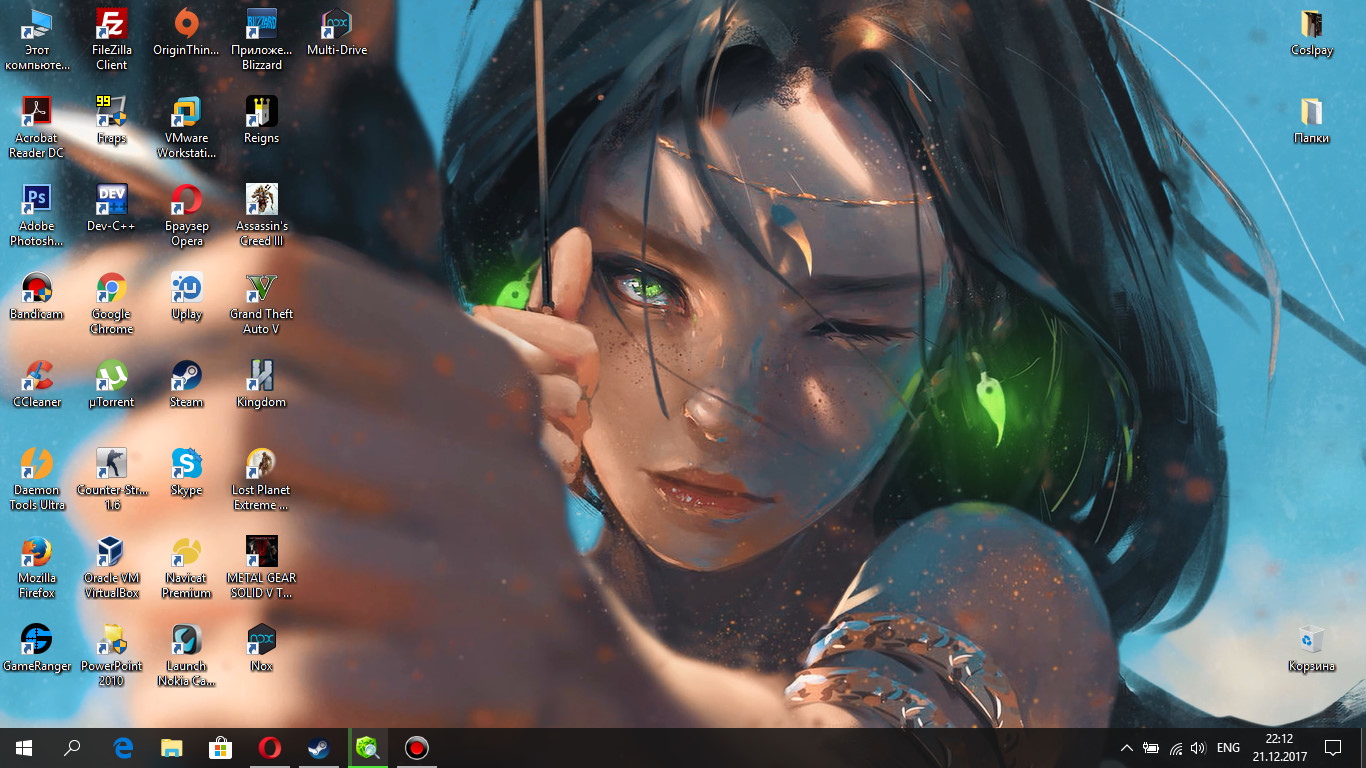Select the µTorrent shortcut
The width and height of the screenshot is (1366, 768).
click(112, 385)
